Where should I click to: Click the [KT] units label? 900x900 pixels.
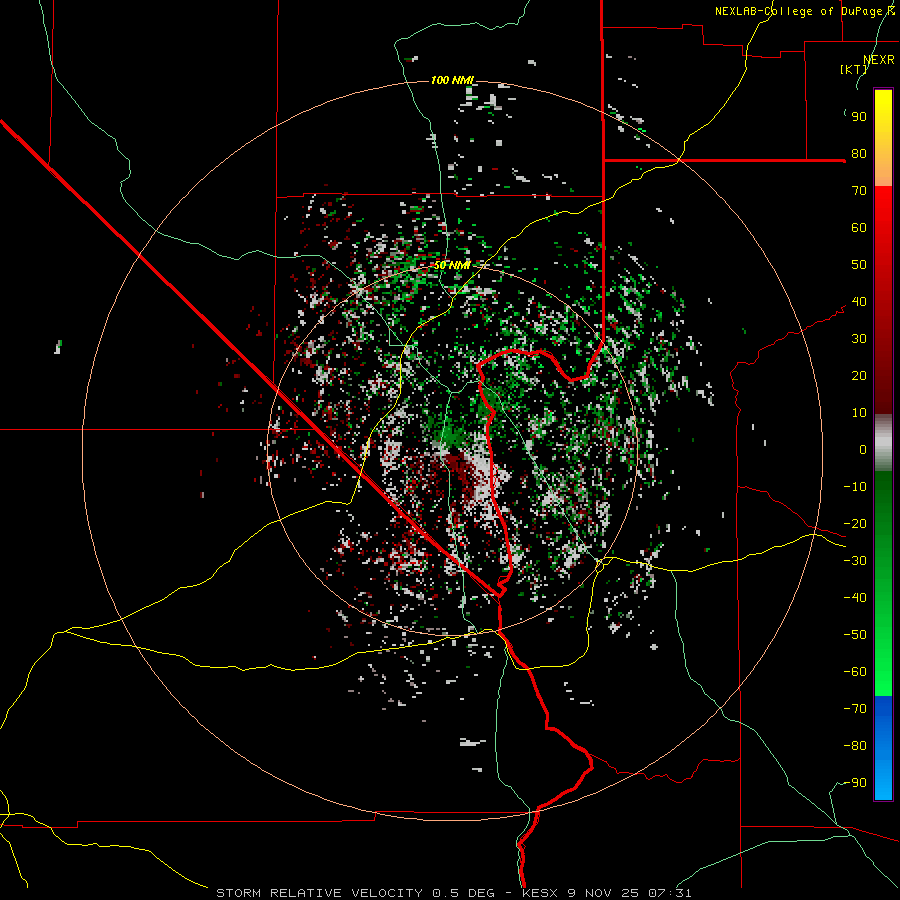tap(853, 69)
